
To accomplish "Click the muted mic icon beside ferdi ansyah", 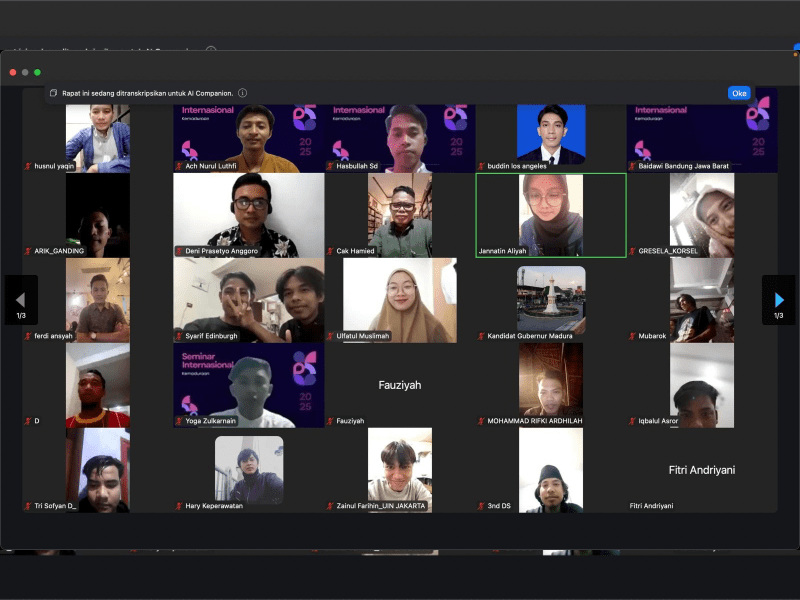I will pos(28,336).
